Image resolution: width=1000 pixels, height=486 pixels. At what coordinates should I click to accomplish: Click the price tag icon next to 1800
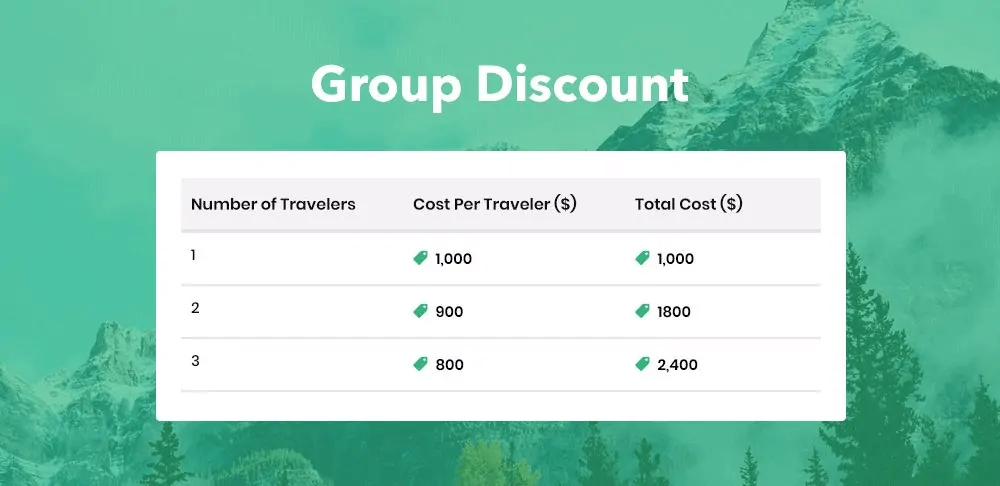click(642, 311)
